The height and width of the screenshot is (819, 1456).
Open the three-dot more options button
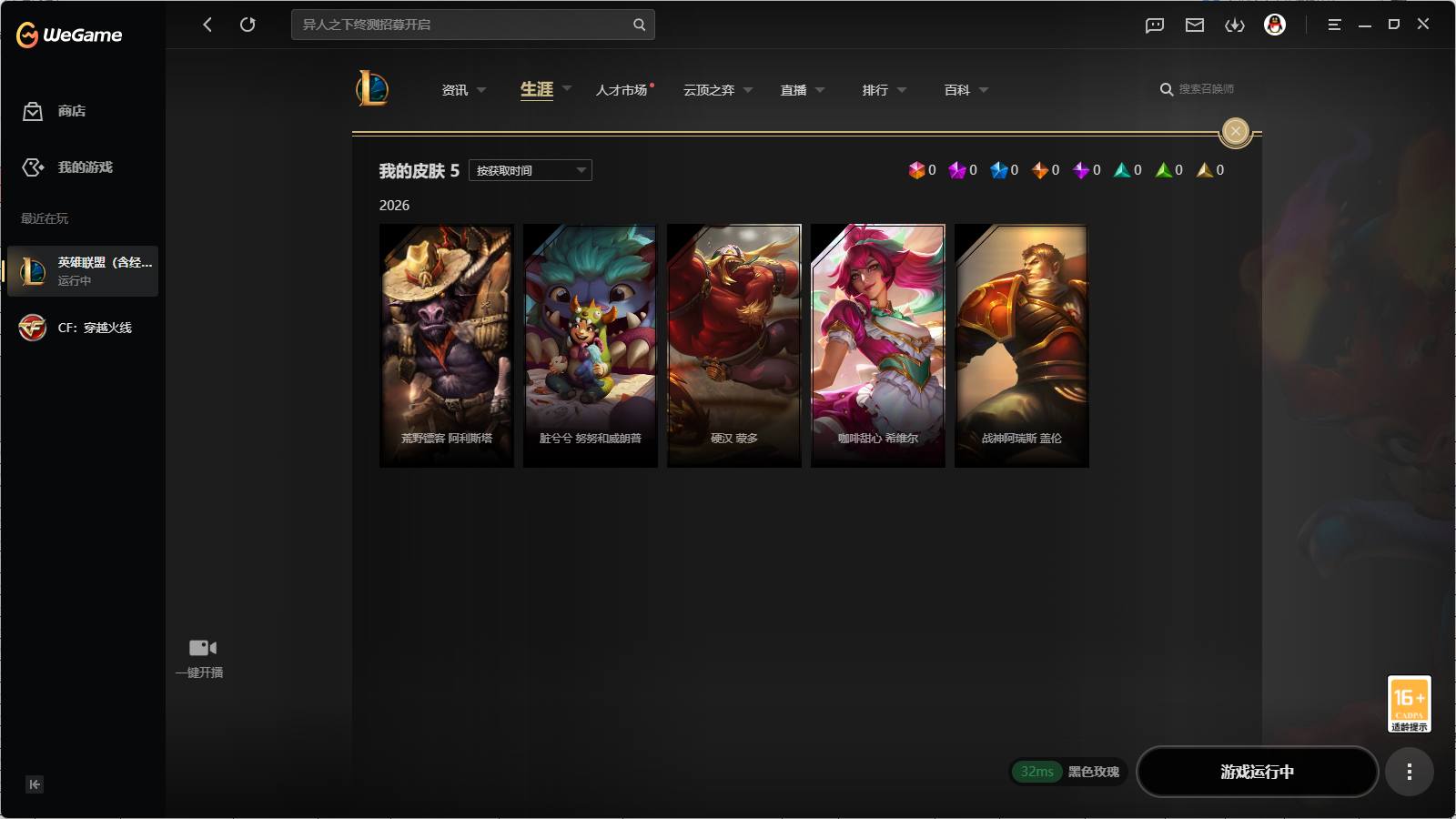coord(1410,772)
